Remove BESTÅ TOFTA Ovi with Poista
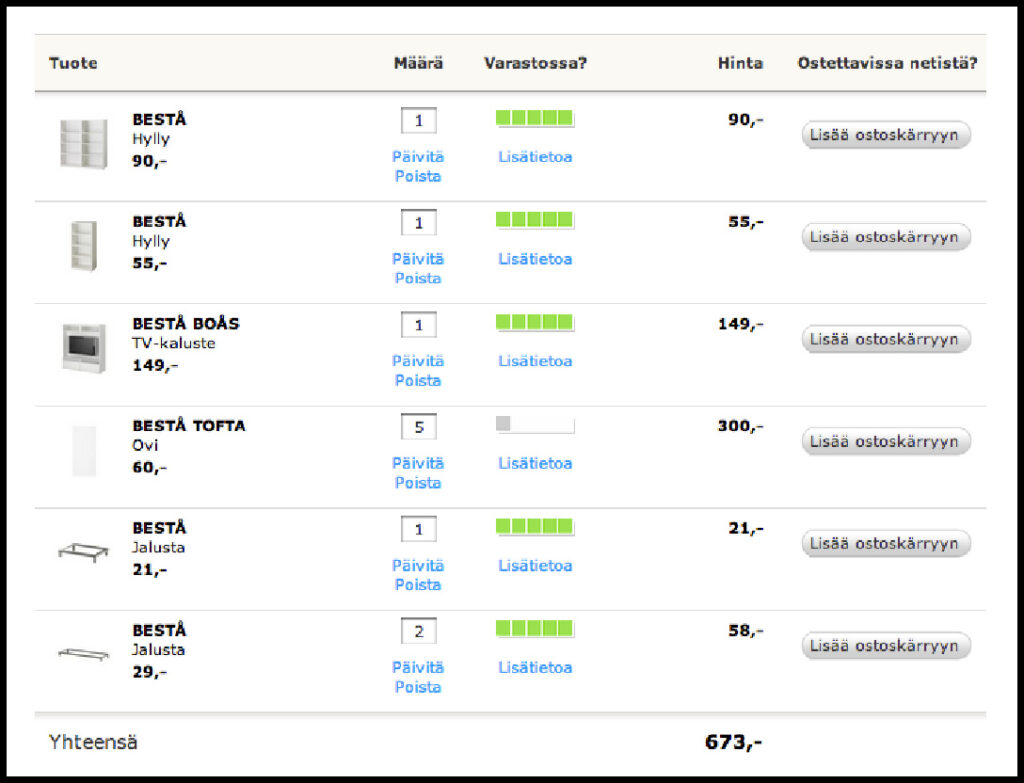 tap(418, 483)
